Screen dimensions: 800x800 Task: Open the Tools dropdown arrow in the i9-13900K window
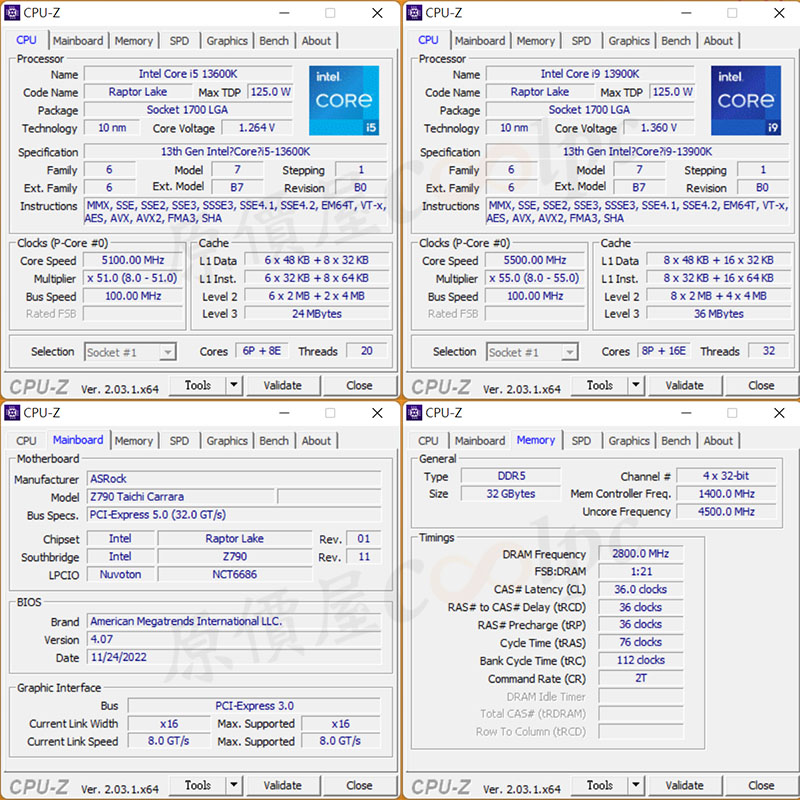636,385
